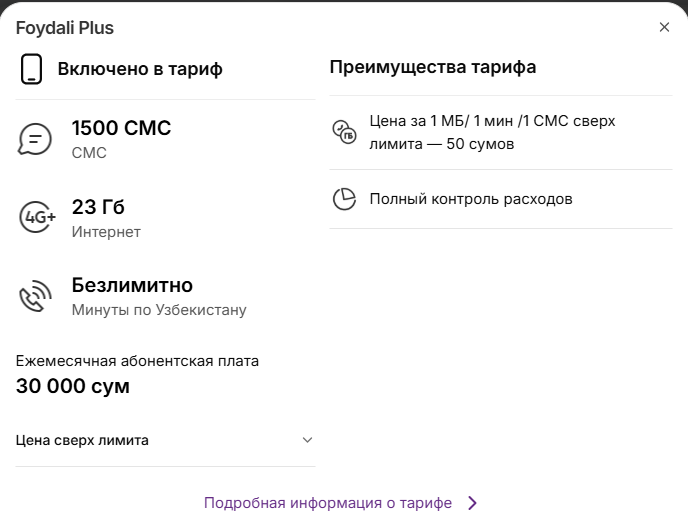
Task: Click the Безлимитно minutes heading
Action: pyautogui.click(x=132, y=285)
